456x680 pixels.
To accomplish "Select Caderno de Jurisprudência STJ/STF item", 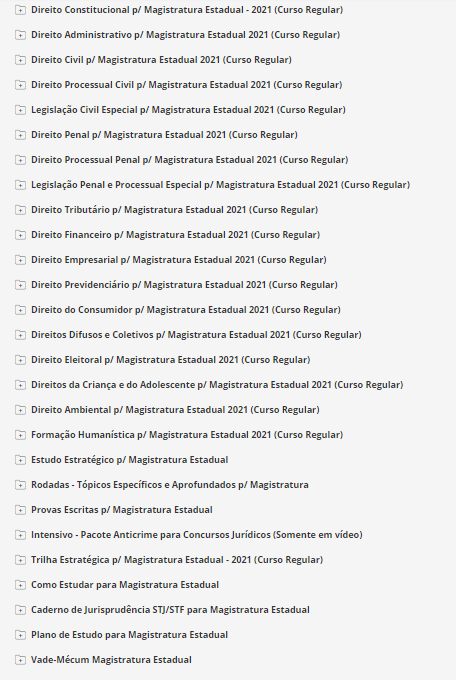I will [170, 610].
